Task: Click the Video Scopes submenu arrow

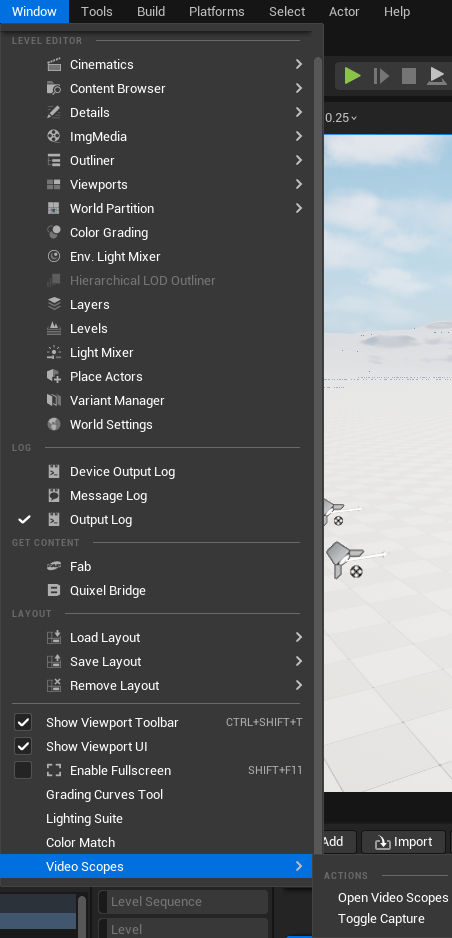Action: pos(299,866)
